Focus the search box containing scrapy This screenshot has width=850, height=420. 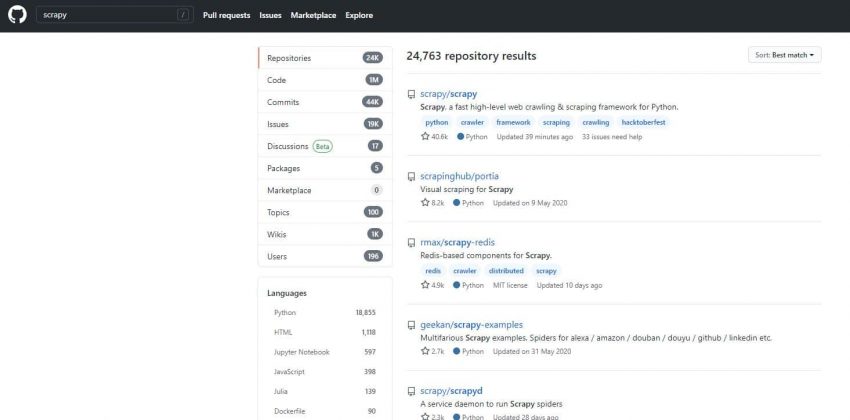pos(115,15)
